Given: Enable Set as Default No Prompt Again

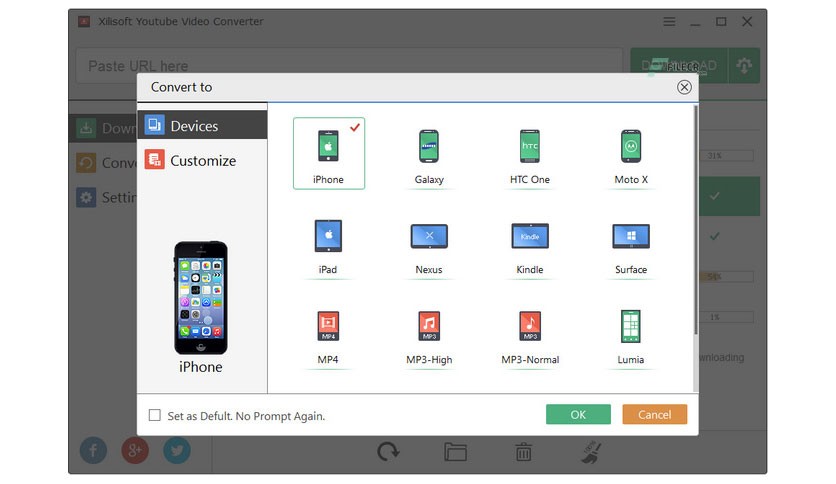Looking at the screenshot, I should pos(155,415).
